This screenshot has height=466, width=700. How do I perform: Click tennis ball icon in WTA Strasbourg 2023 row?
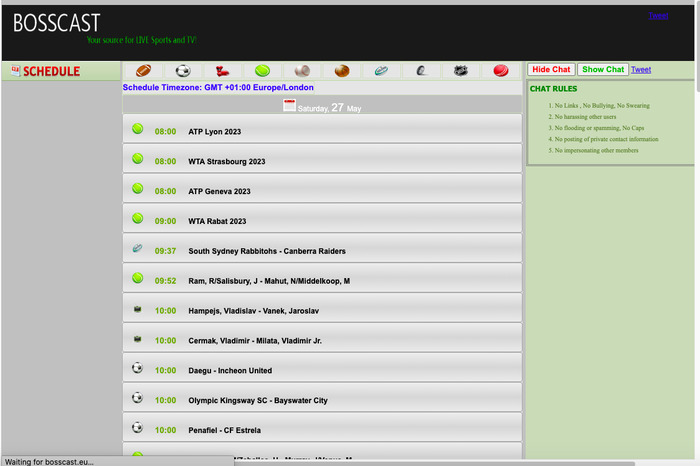(138, 158)
